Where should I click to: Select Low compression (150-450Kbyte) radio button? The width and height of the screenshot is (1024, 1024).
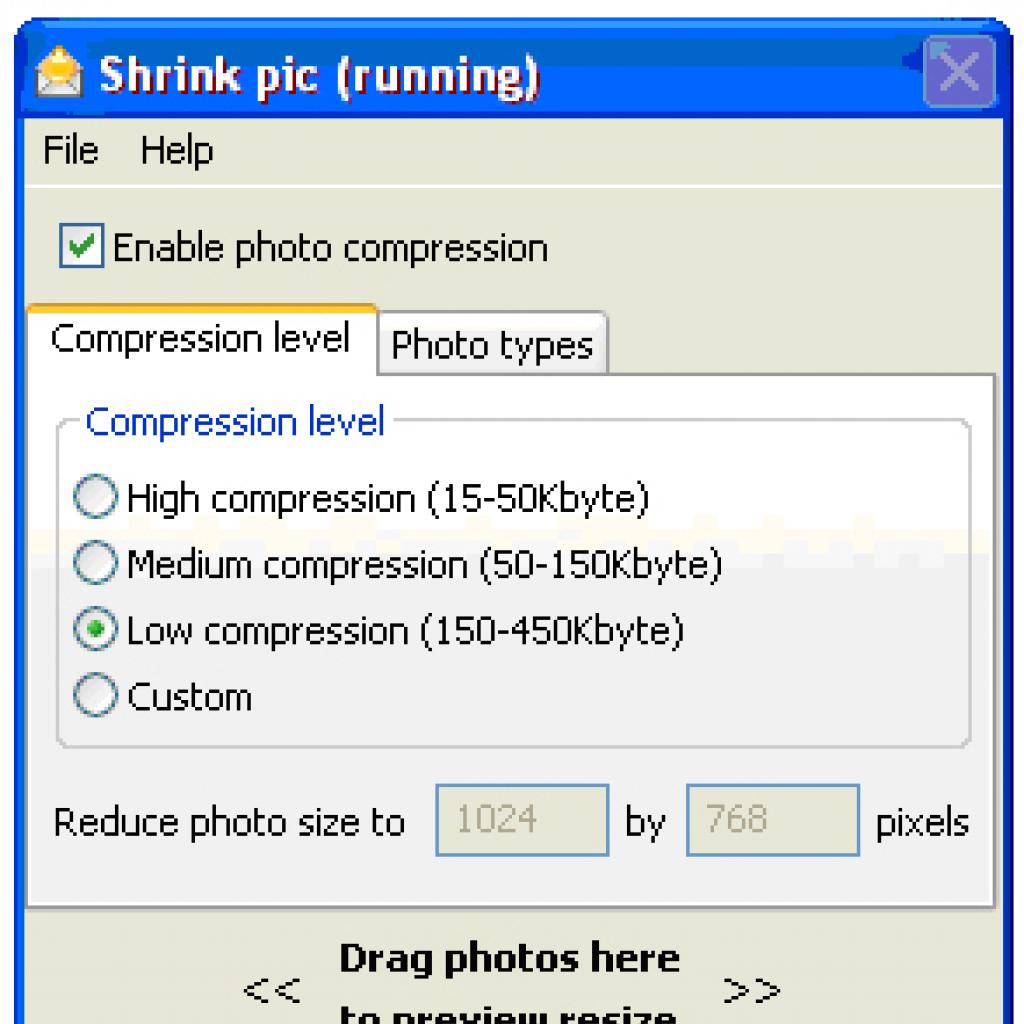[95, 629]
